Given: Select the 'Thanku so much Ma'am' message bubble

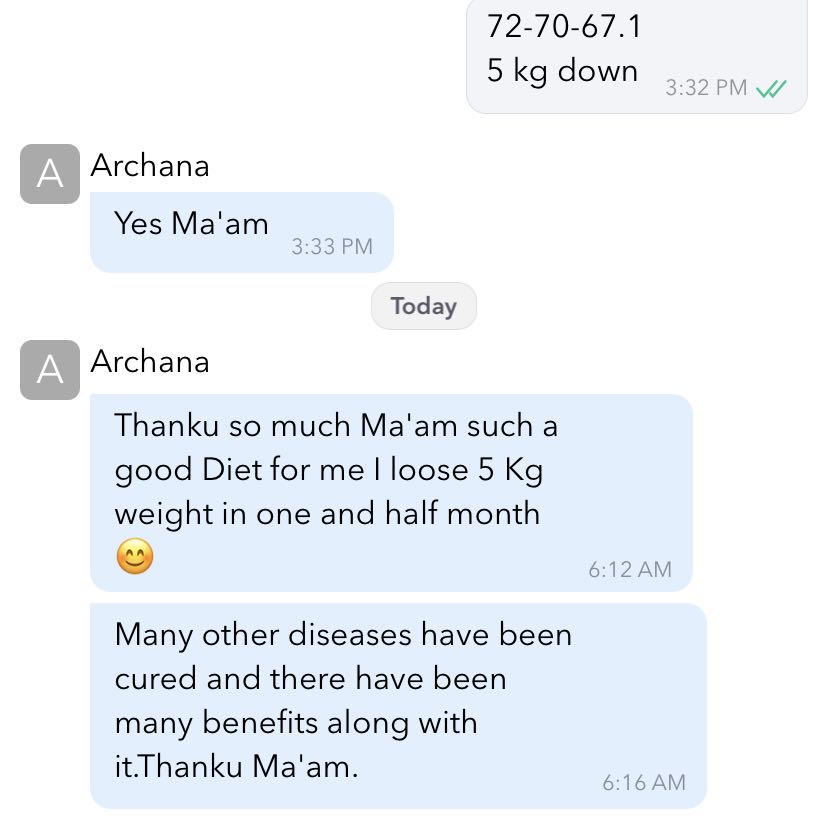Looking at the screenshot, I should click(391, 493).
